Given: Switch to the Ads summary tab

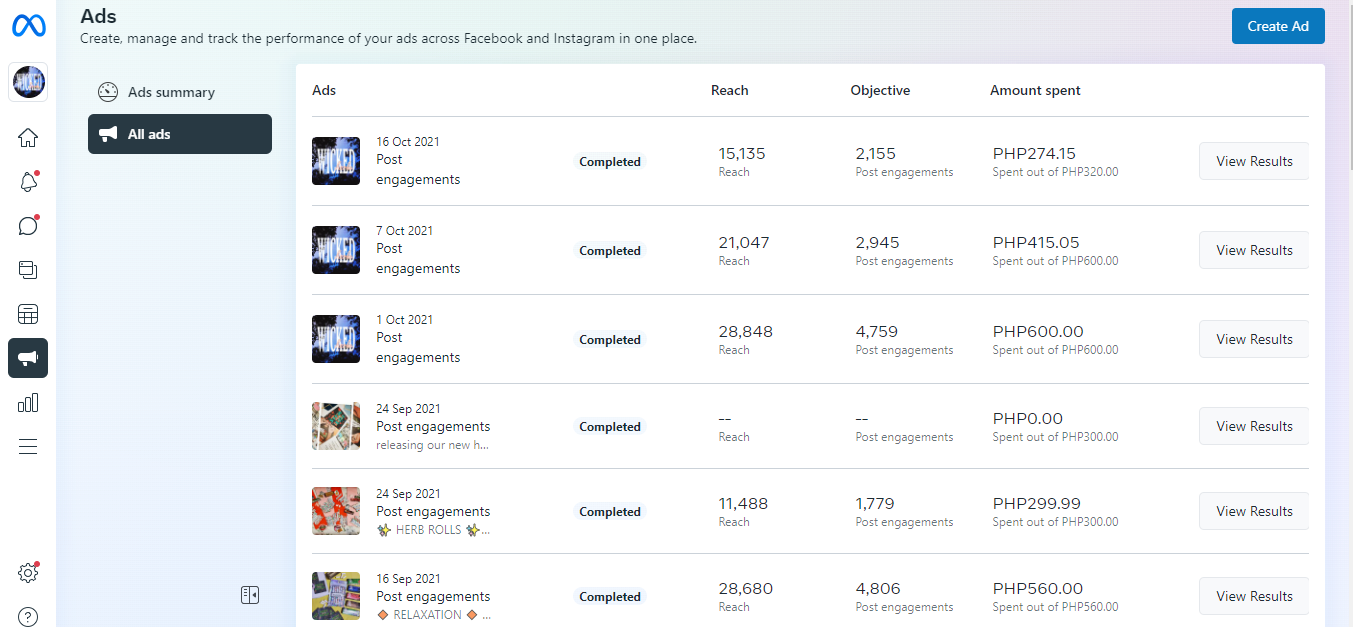Looking at the screenshot, I should tap(171, 92).
